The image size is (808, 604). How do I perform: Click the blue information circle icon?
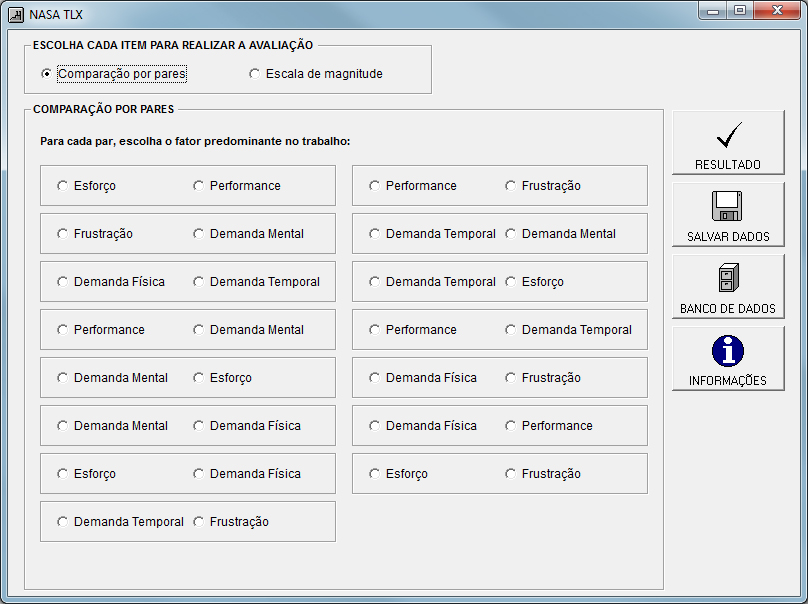[728, 350]
